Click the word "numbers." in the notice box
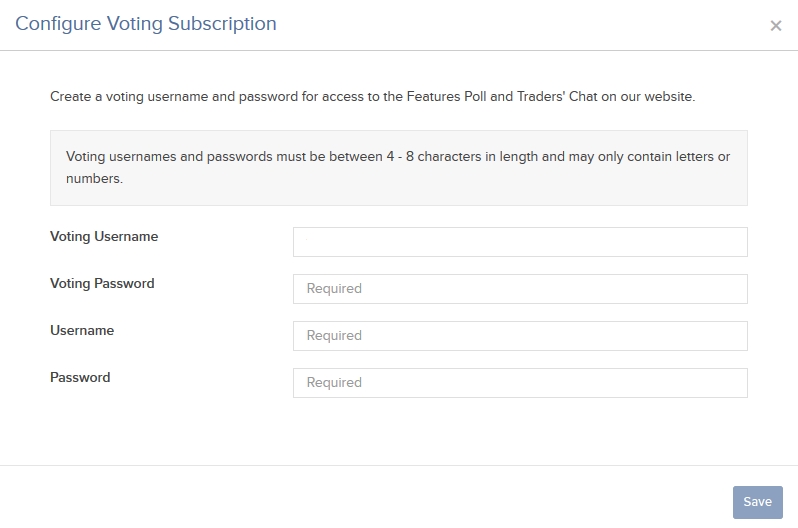The image size is (798, 528). pyautogui.click(x=94, y=179)
